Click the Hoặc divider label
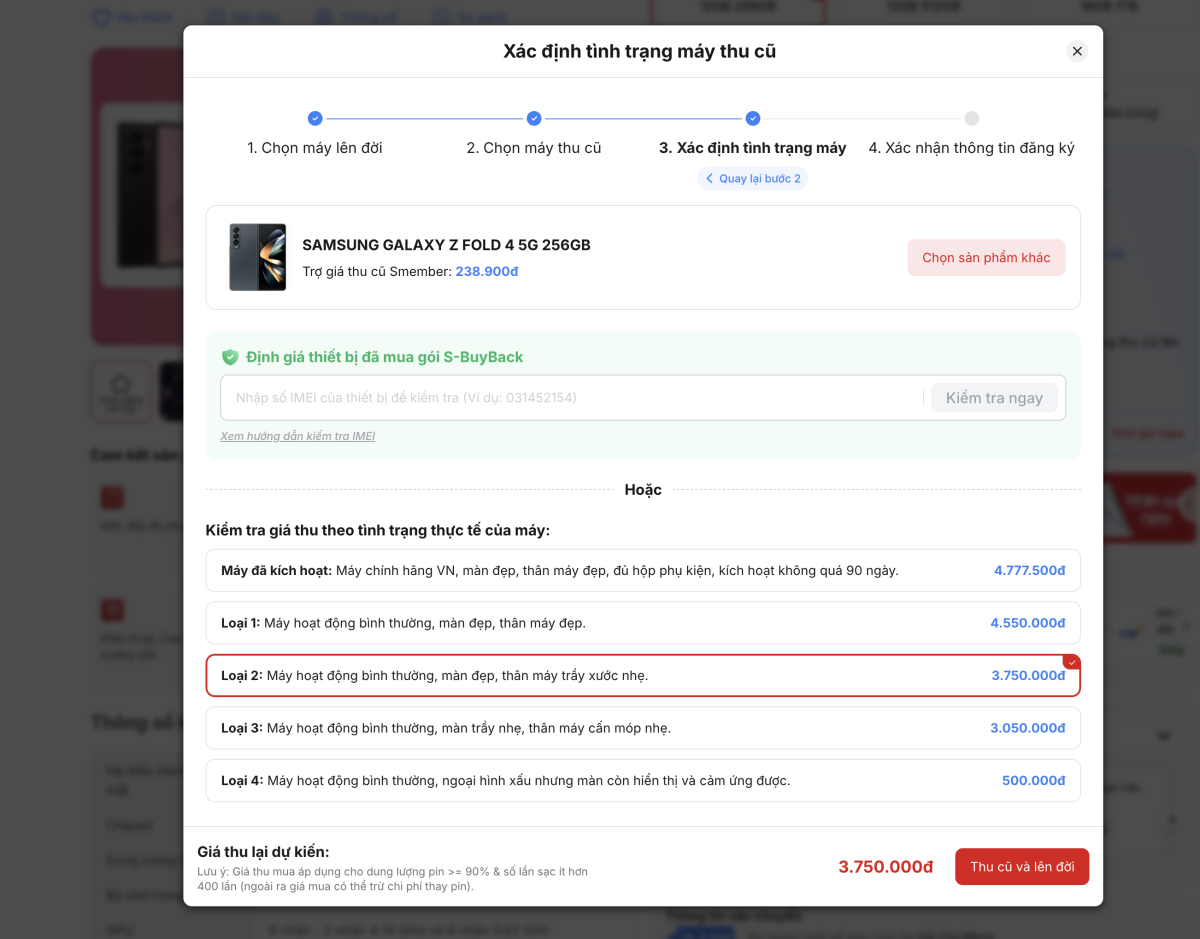The width and height of the screenshot is (1200, 939). pyautogui.click(x=643, y=489)
